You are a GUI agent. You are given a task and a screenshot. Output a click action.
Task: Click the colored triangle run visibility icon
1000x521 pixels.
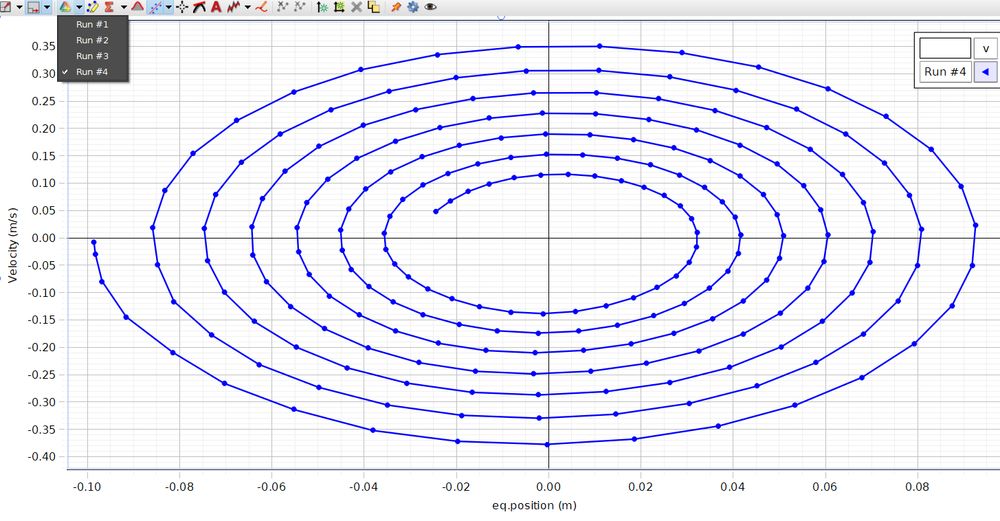pyautogui.click(x=65, y=7)
